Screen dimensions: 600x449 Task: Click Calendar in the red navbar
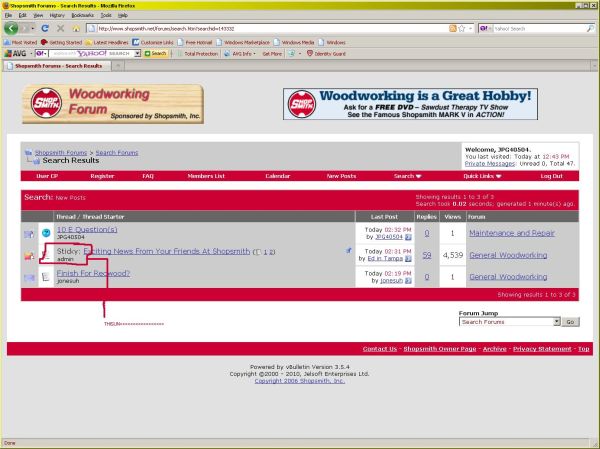tap(277, 176)
